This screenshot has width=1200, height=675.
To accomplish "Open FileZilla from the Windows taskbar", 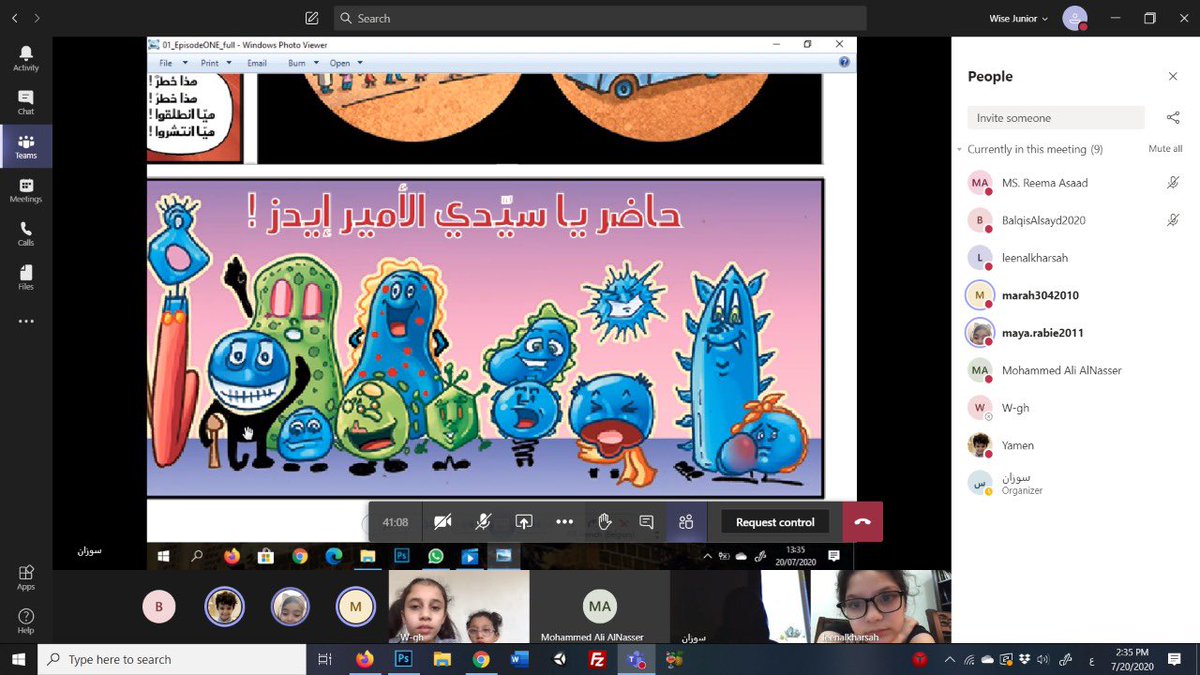I will point(597,659).
